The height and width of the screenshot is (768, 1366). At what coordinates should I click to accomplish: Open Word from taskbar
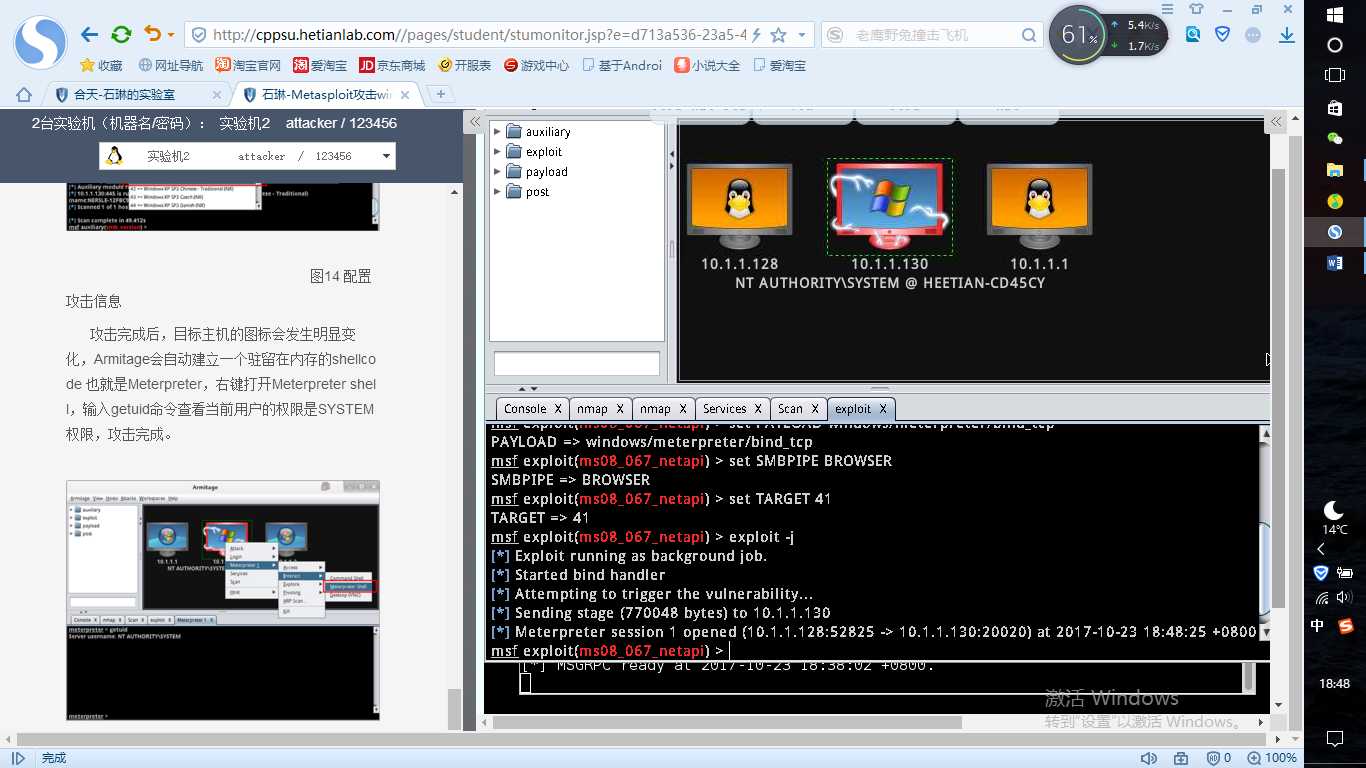pyautogui.click(x=1335, y=263)
